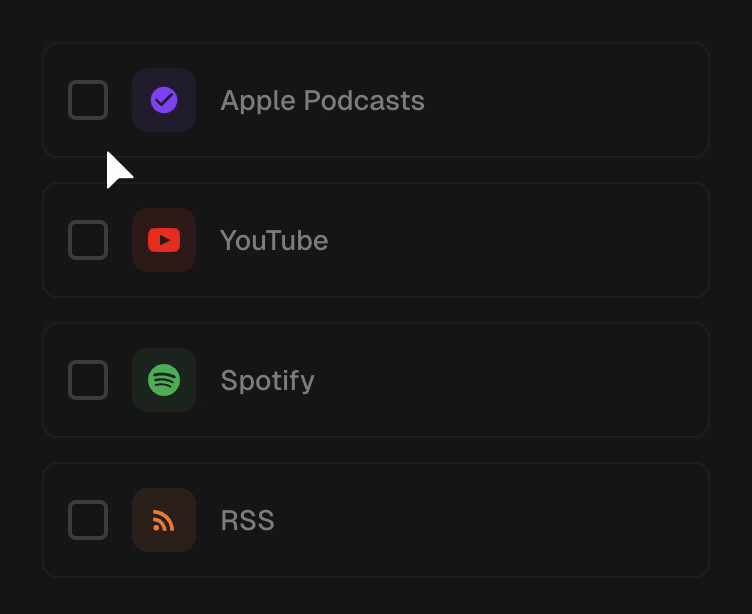Check the Spotify checkbox

pyautogui.click(x=88, y=380)
